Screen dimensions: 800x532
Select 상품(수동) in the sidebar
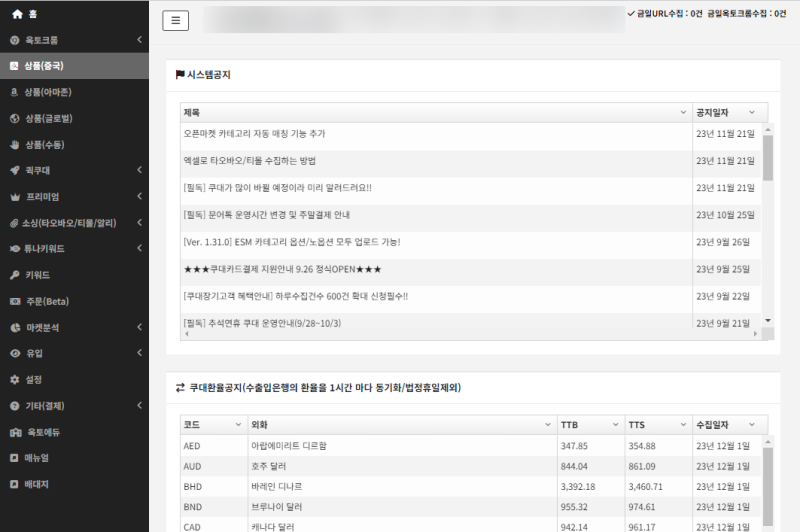pos(74,144)
